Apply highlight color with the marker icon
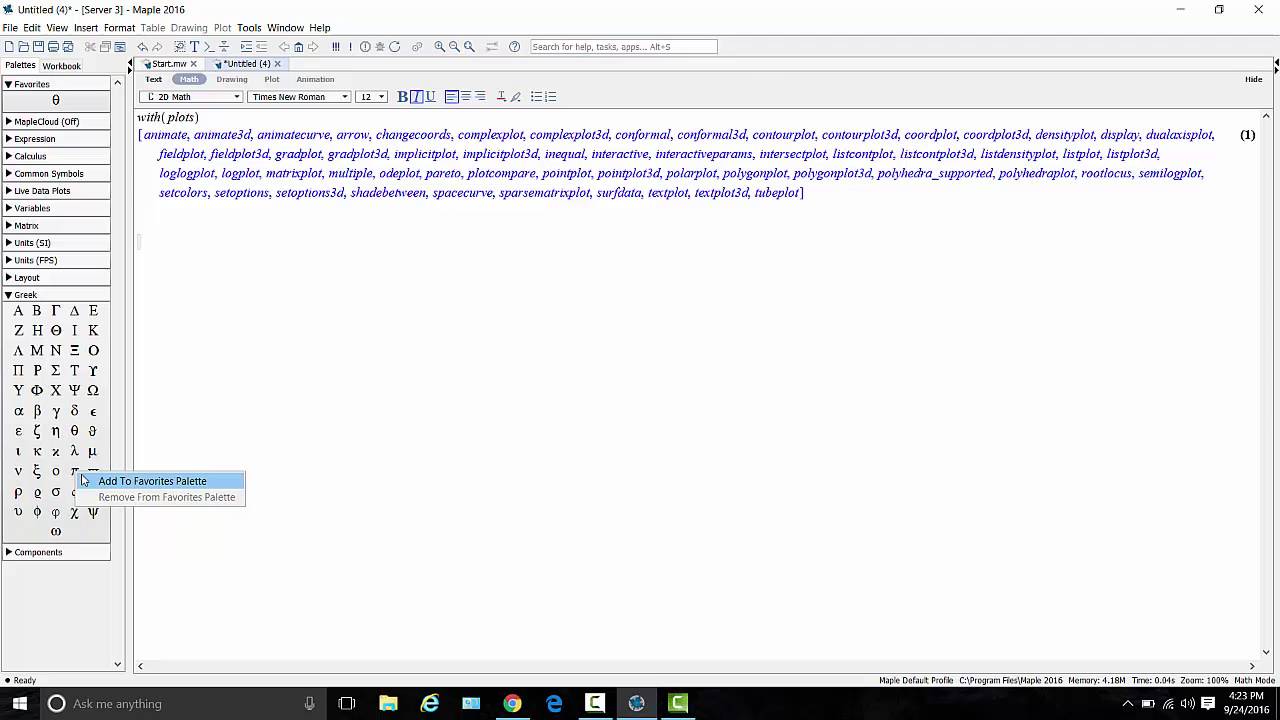Screen dimensions: 1280x720 [515, 97]
